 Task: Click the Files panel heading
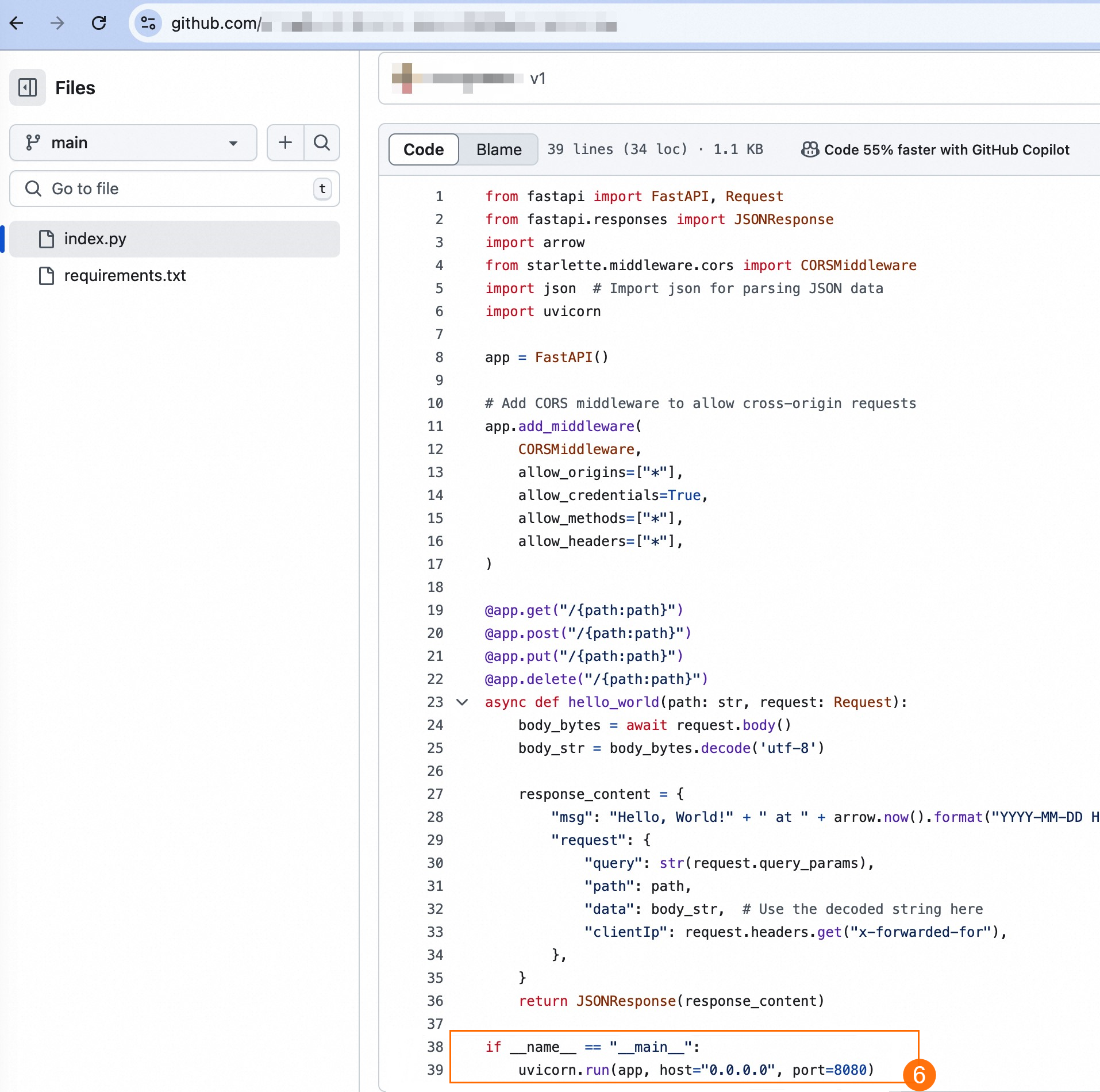point(75,87)
